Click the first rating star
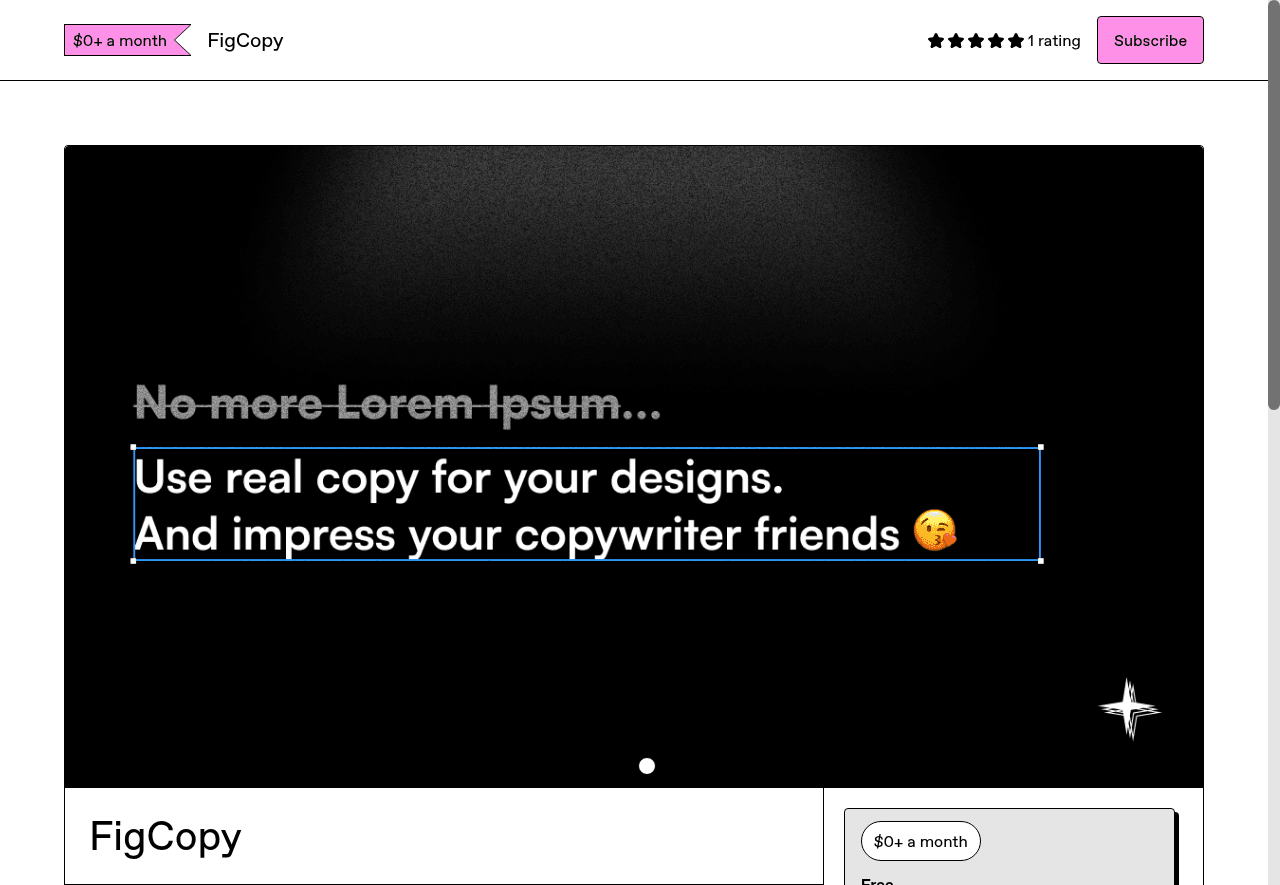The width and height of the screenshot is (1280, 885). 935,41
